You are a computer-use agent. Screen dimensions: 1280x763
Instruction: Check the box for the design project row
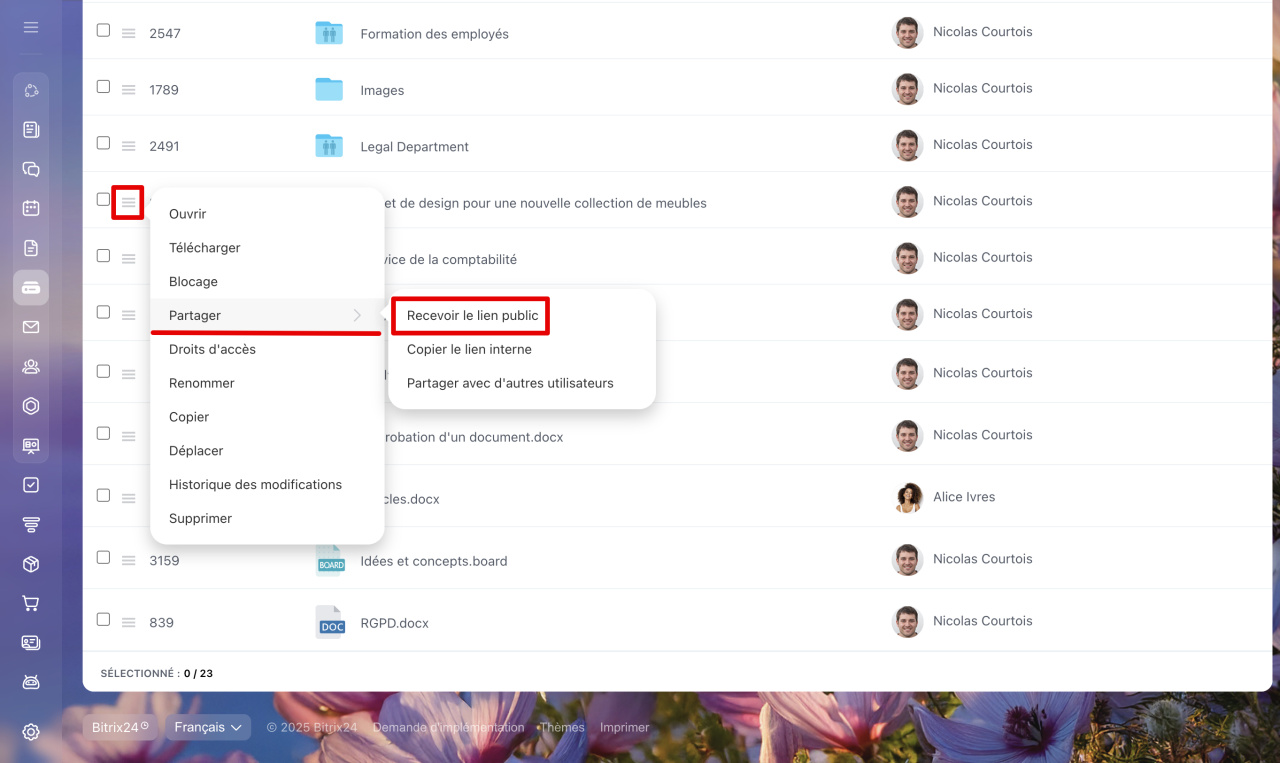click(x=103, y=199)
